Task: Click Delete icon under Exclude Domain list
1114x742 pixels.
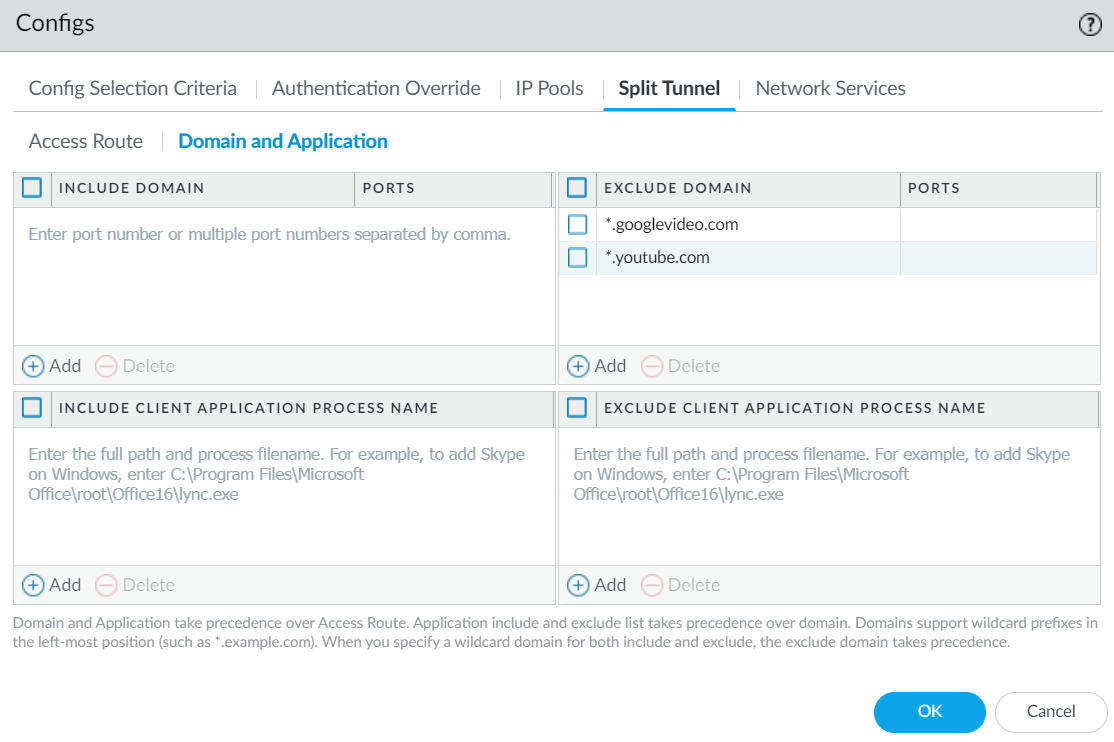Action: coord(651,366)
